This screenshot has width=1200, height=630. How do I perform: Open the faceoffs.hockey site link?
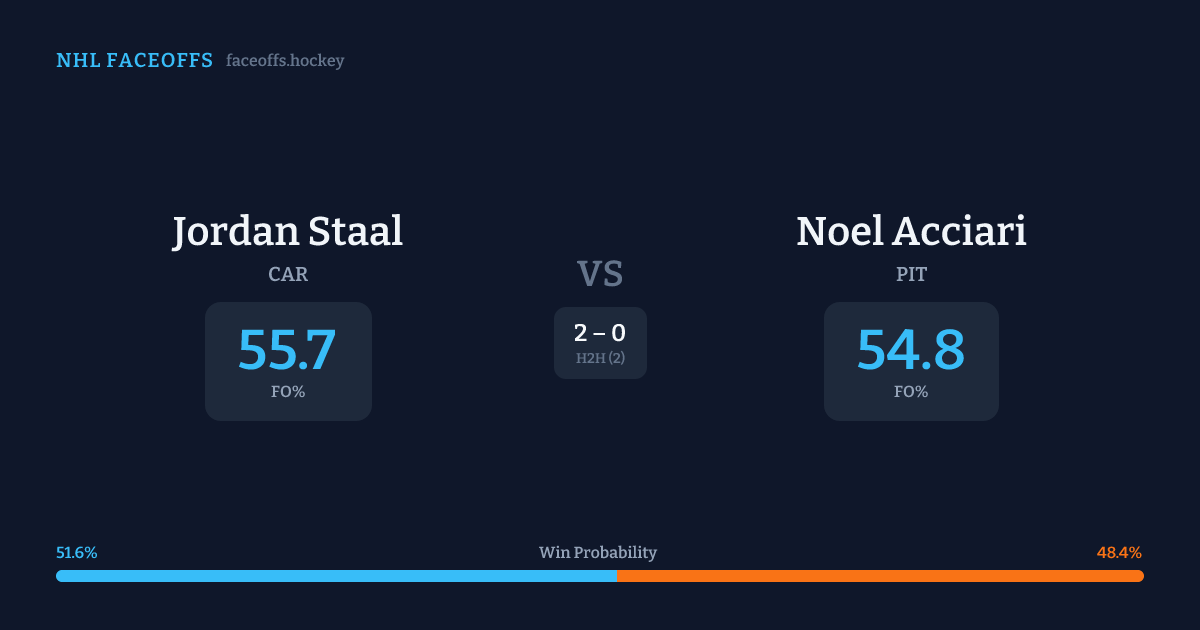(285, 61)
